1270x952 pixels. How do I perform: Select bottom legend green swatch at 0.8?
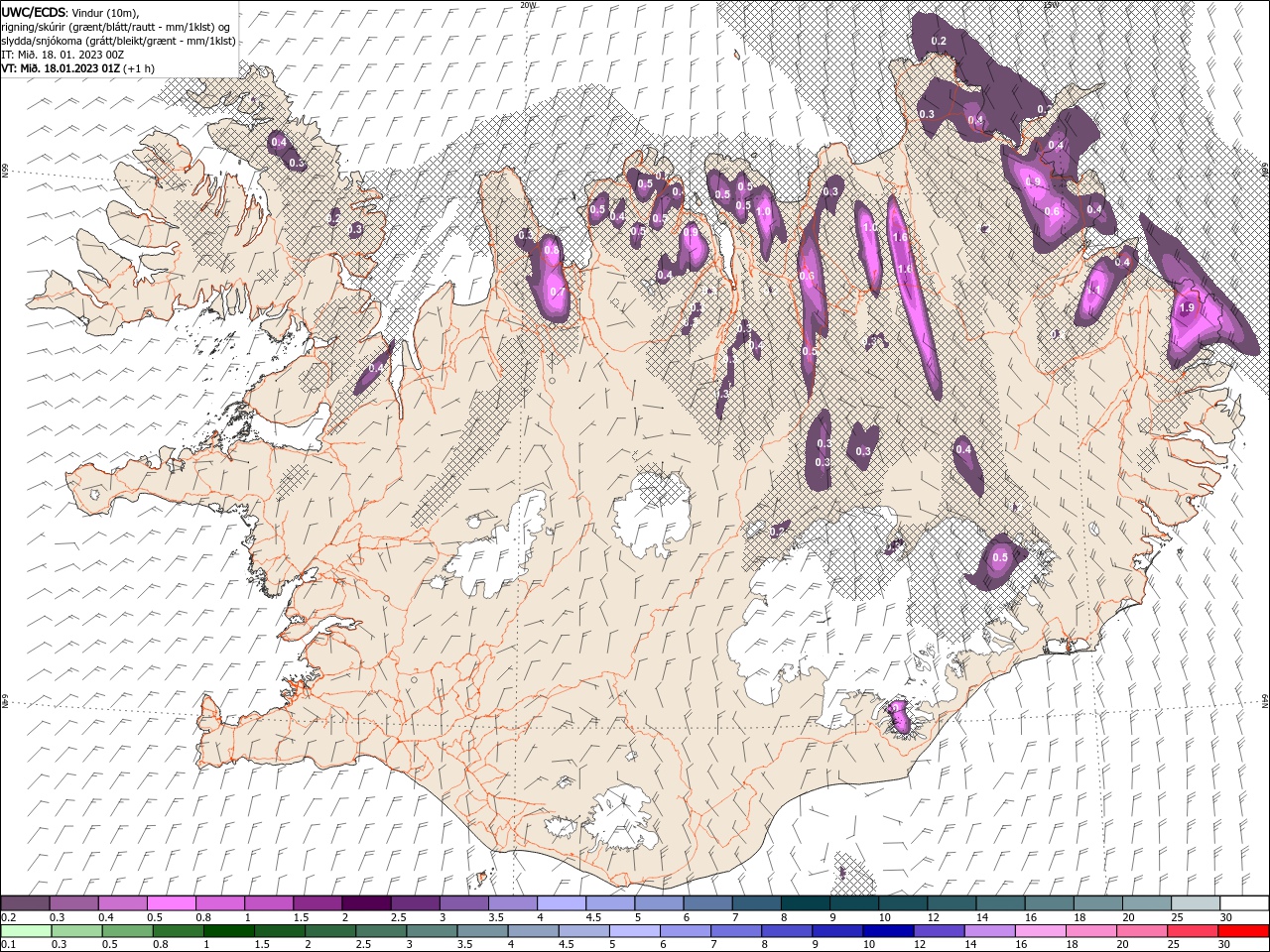tap(178, 931)
